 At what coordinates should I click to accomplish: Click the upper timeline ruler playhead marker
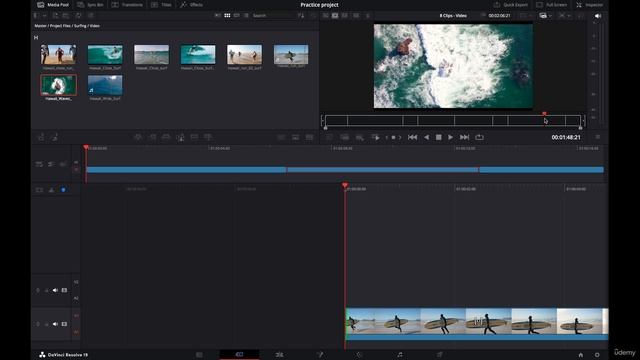click(86, 147)
